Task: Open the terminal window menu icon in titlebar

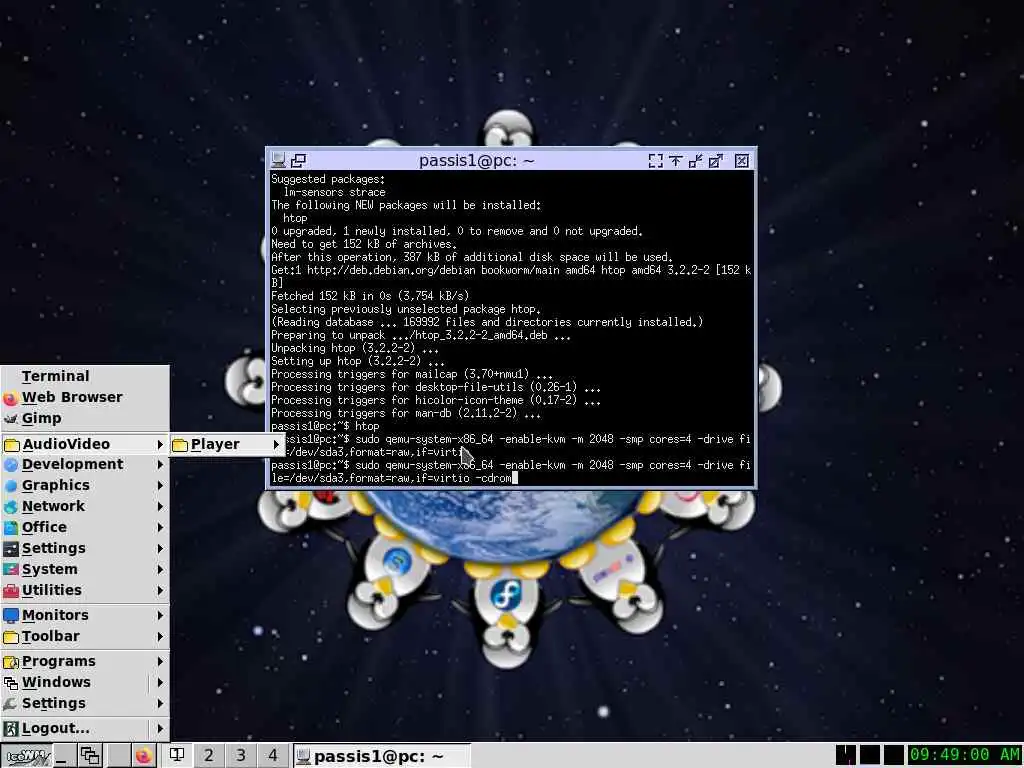Action: 279,160
